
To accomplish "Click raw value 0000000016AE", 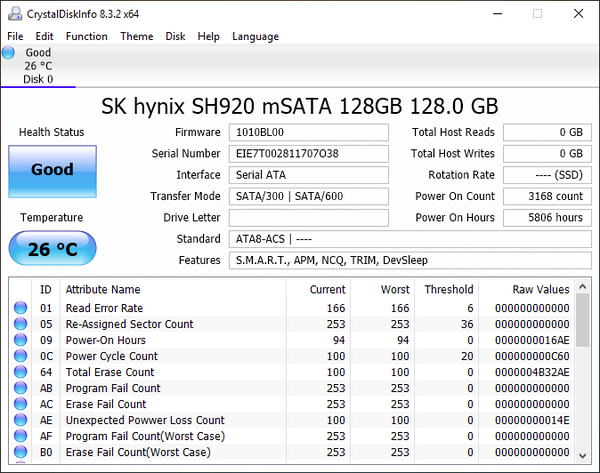I will (x=532, y=340).
